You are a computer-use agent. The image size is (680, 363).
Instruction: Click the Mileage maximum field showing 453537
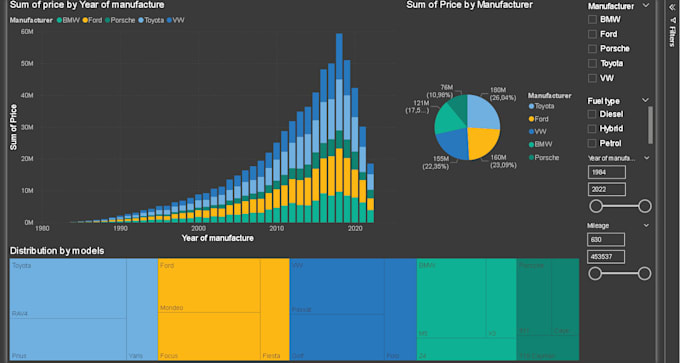click(606, 257)
